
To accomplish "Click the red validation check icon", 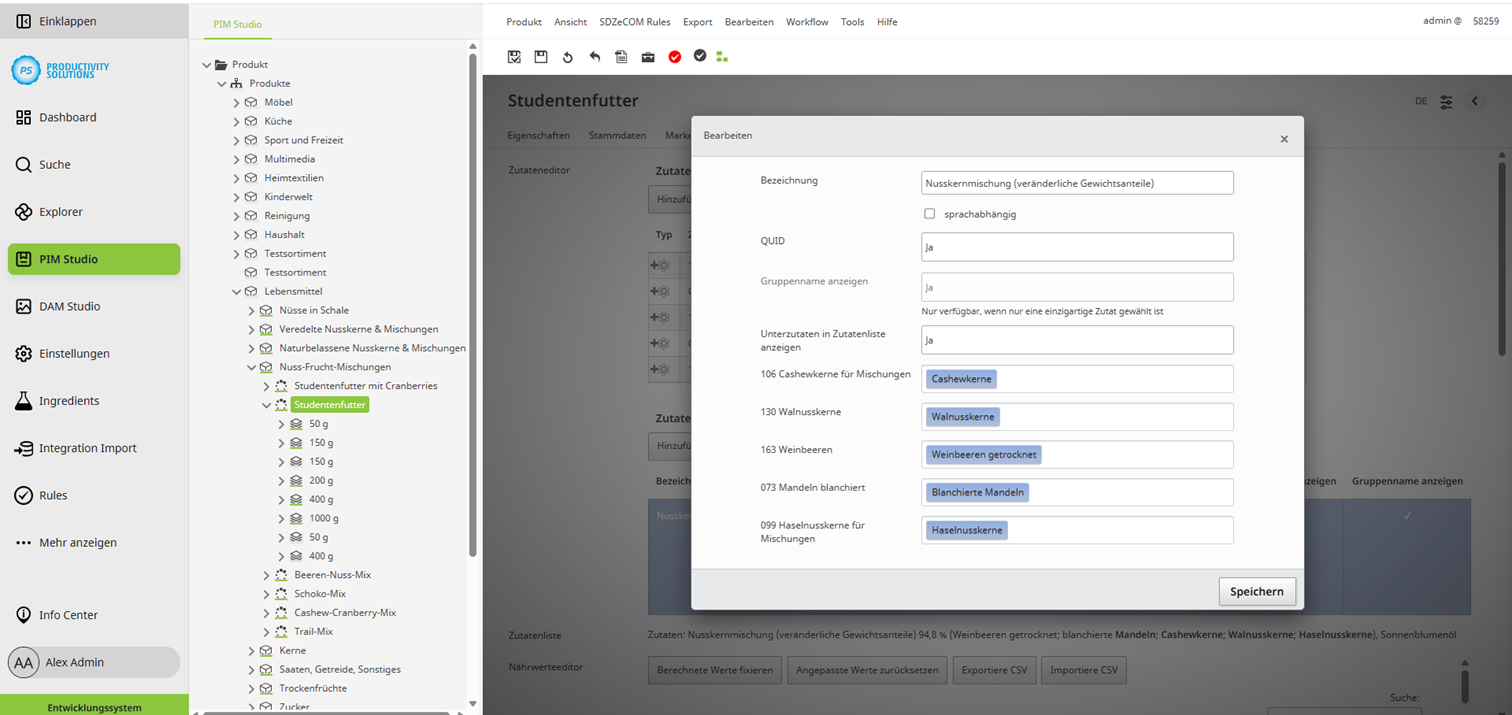I will pos(673,57).
